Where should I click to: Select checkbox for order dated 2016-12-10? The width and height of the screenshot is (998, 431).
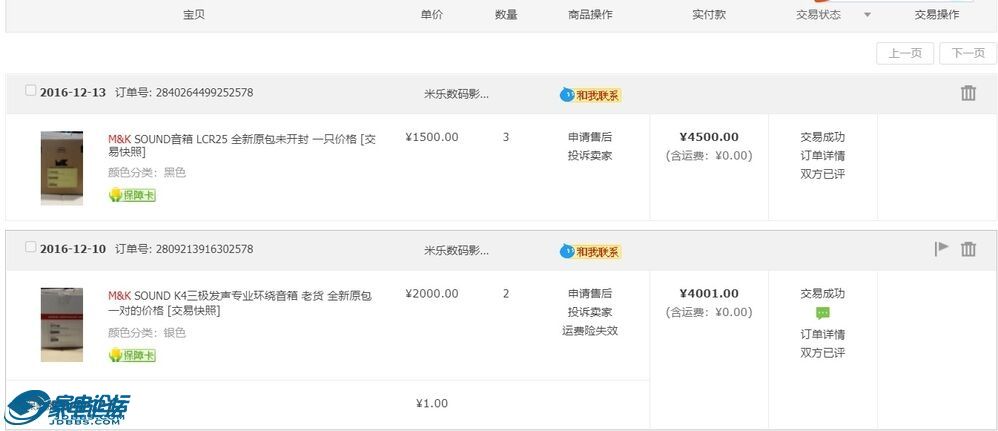tap(31, 247)
